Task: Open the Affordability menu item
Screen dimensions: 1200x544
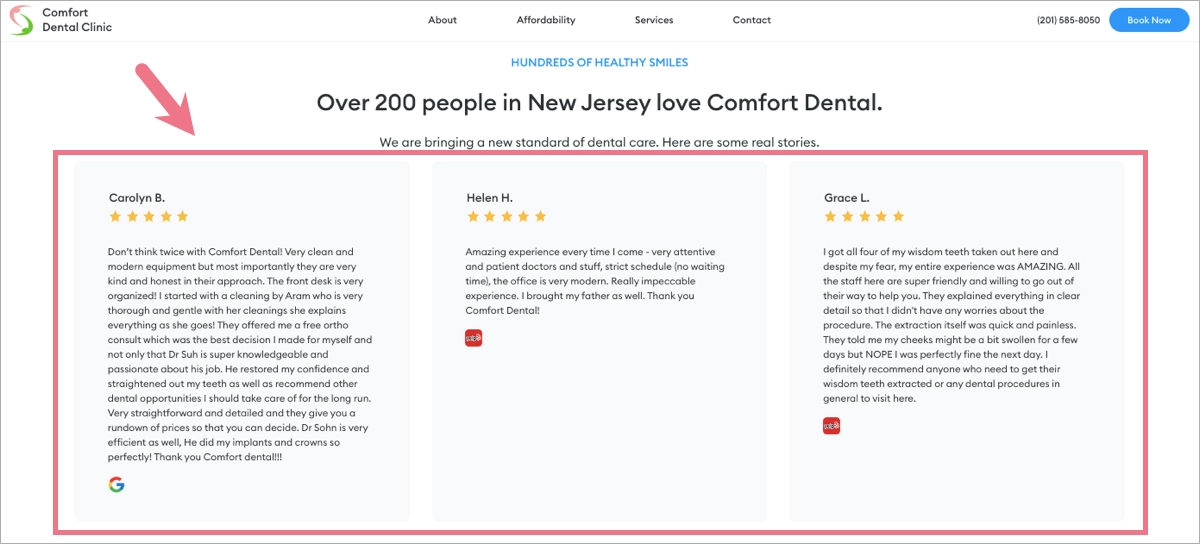Action: (x=546, y=20)
